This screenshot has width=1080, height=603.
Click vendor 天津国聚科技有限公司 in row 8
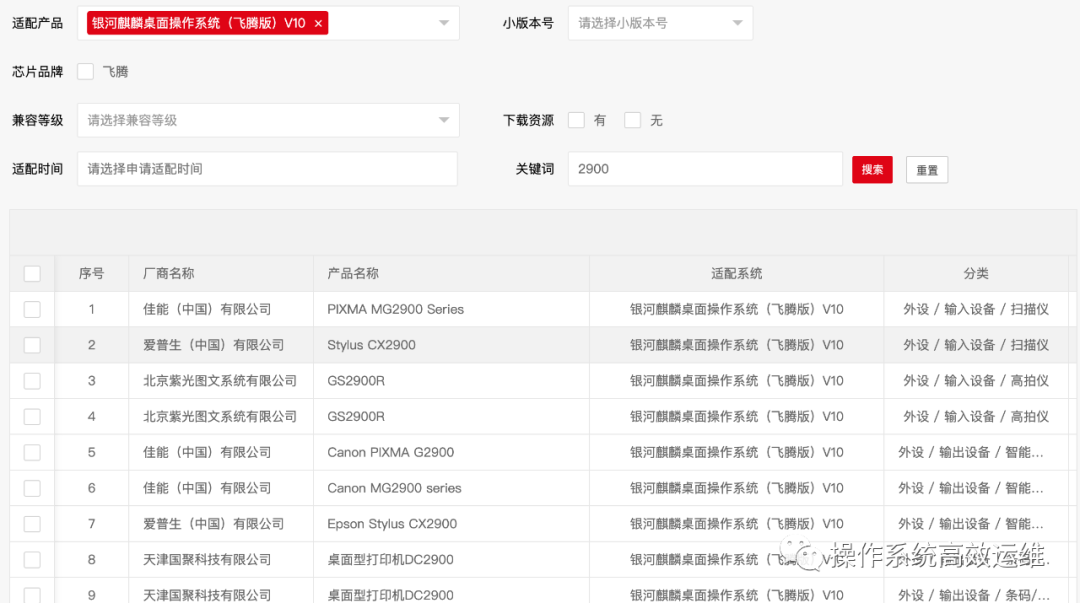[207, 560]
